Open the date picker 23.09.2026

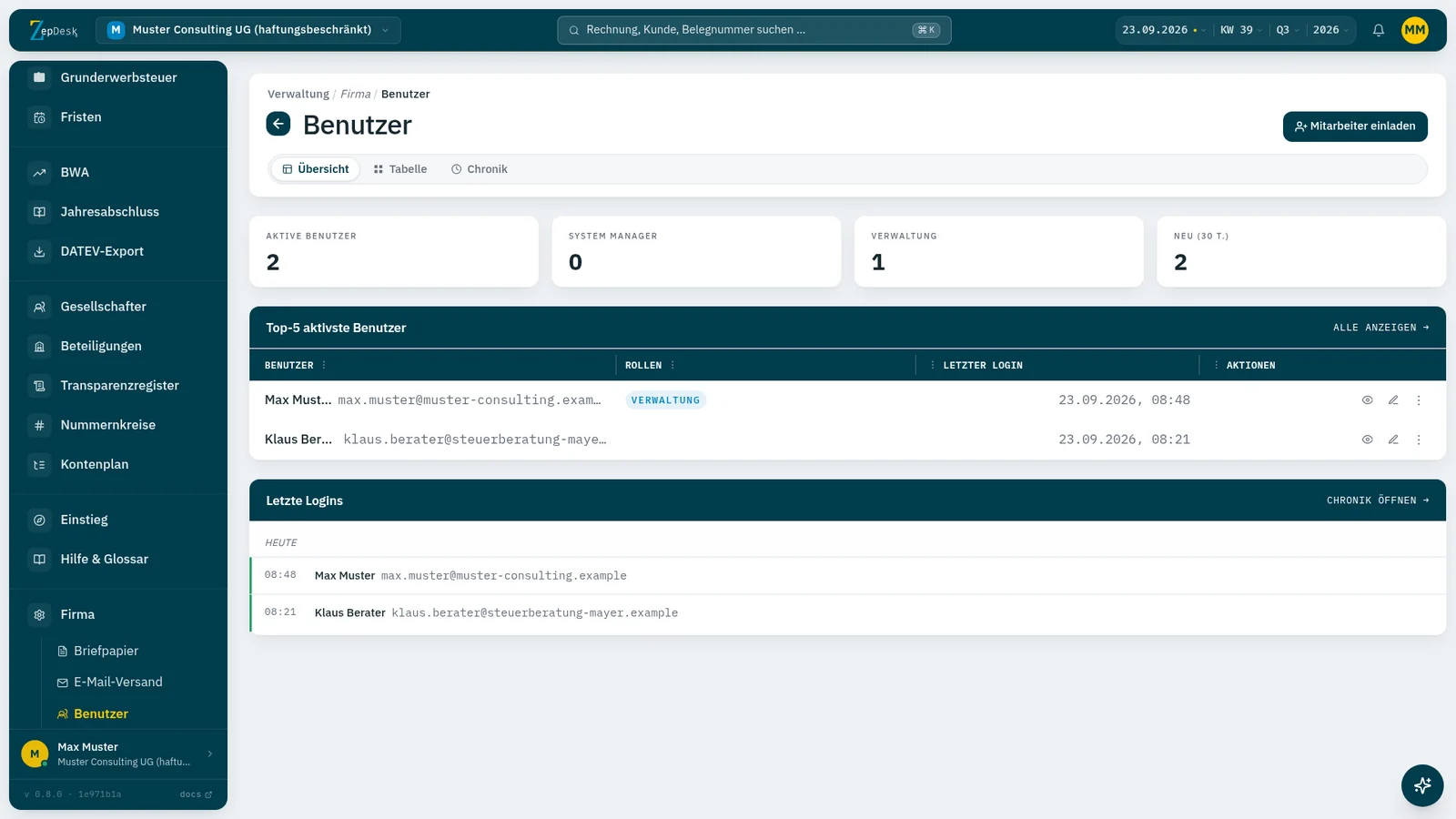1164,30
